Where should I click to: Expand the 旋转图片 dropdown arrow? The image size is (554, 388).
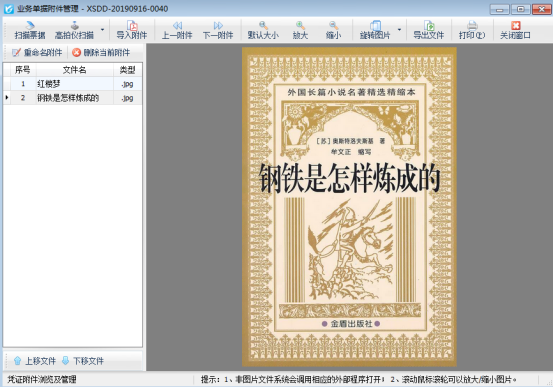tap(400, 30)
